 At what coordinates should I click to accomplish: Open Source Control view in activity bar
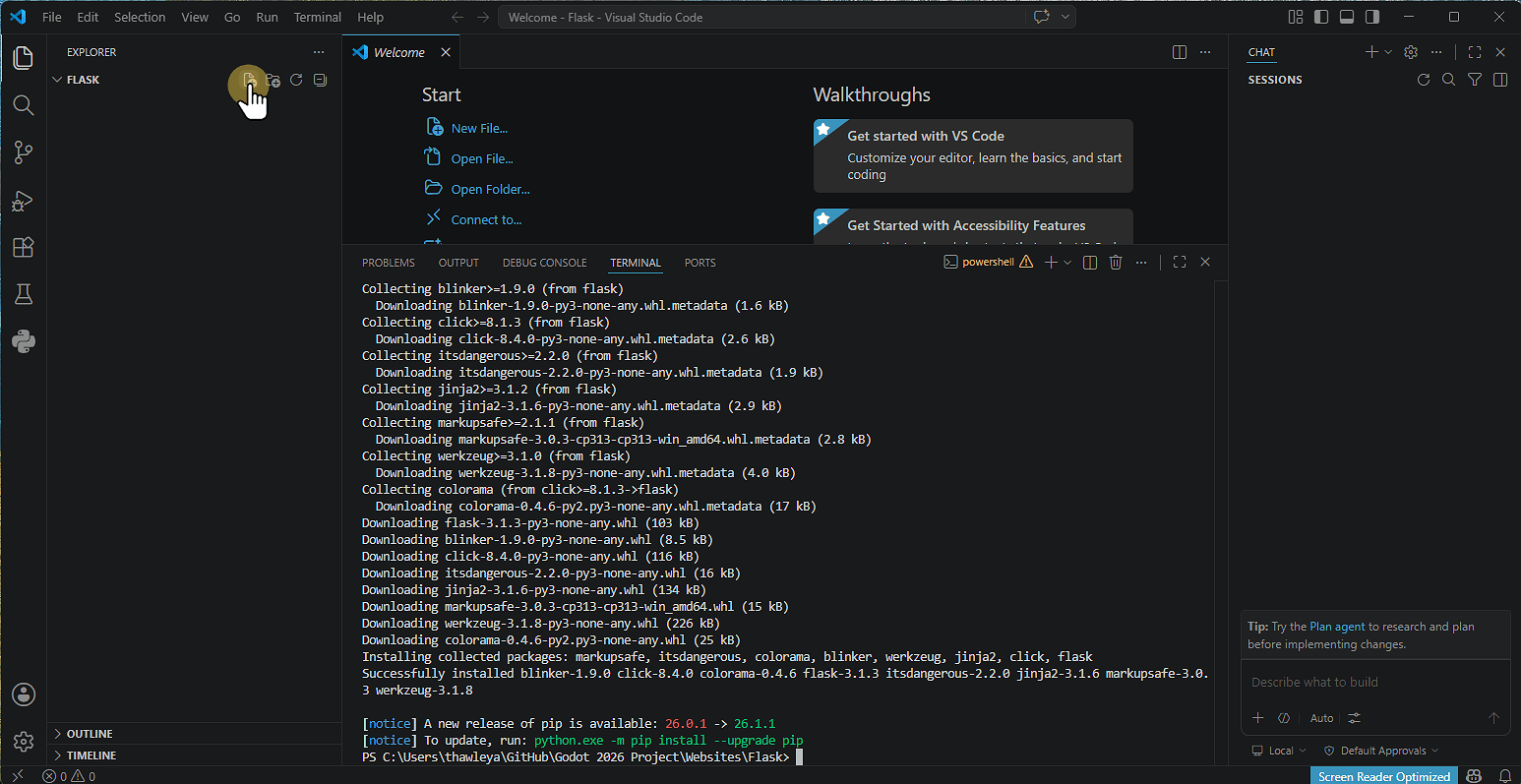click(24, 152)
